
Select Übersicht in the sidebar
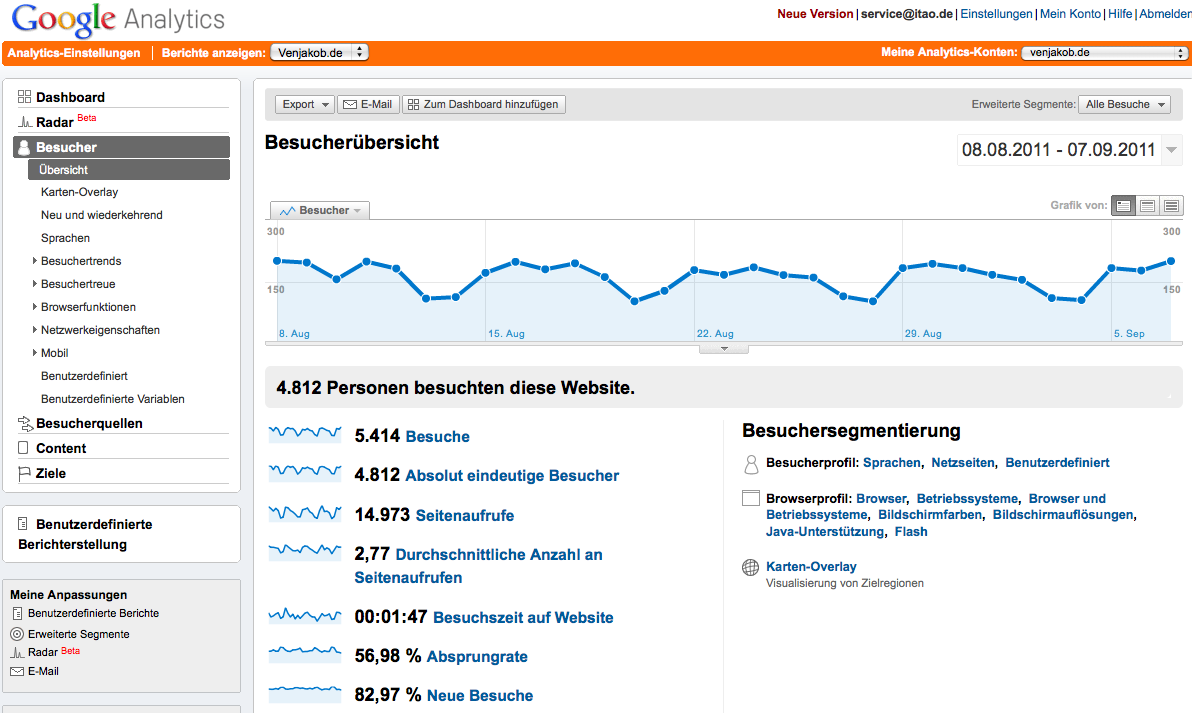pos(128,170)
